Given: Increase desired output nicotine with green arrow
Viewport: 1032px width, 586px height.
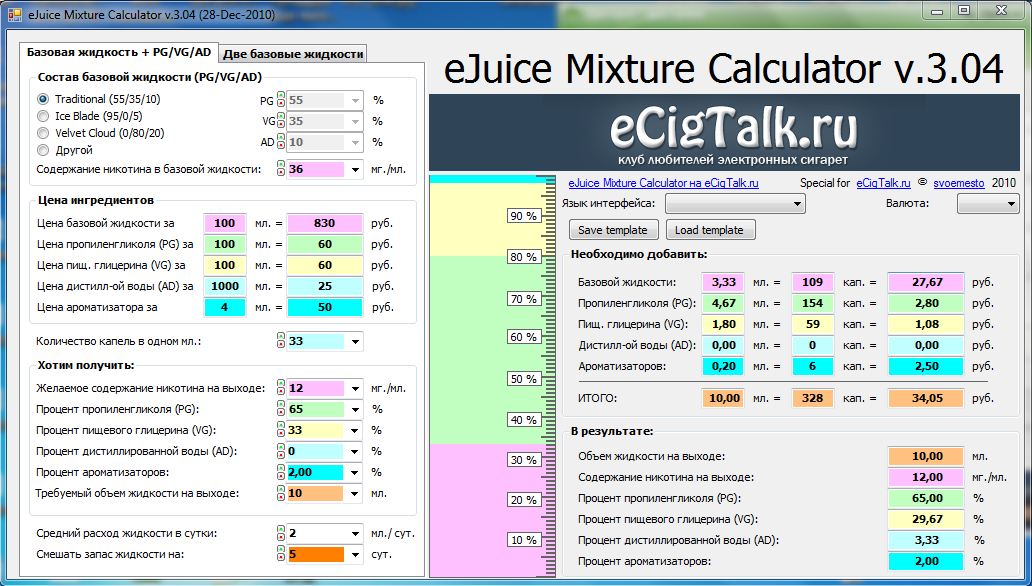Looking at the screenshot, I should pyautogui.click(x=281, y=385).
